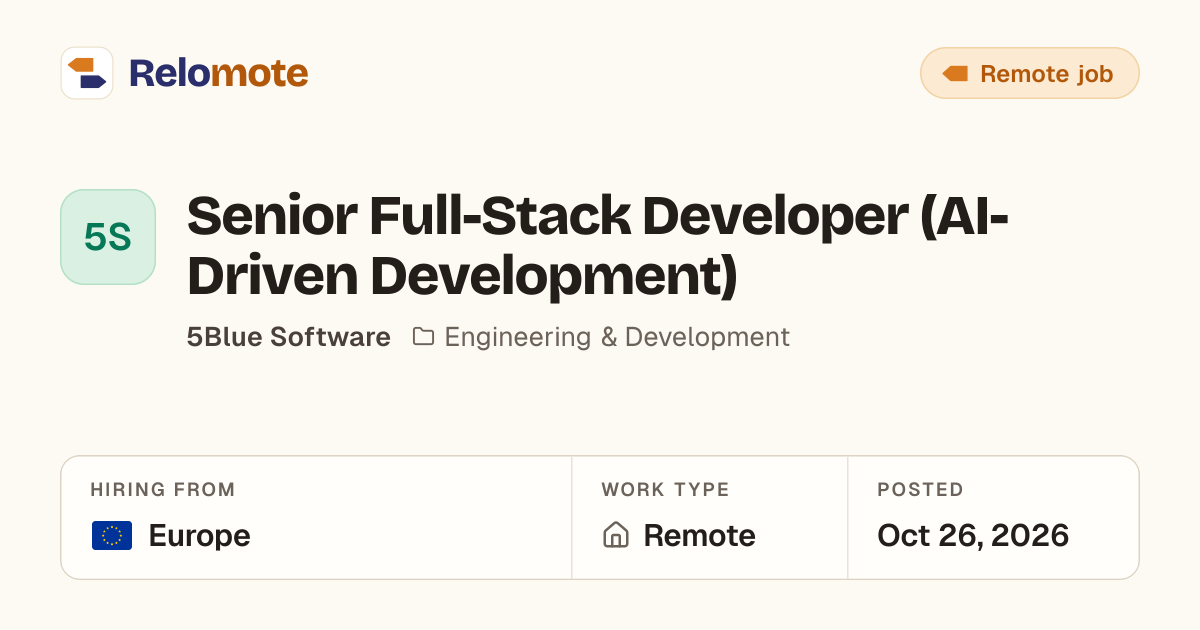Open the Relomote brand name link
The width and height of the screenshot is (1200, 630).
tap(218, 73)
